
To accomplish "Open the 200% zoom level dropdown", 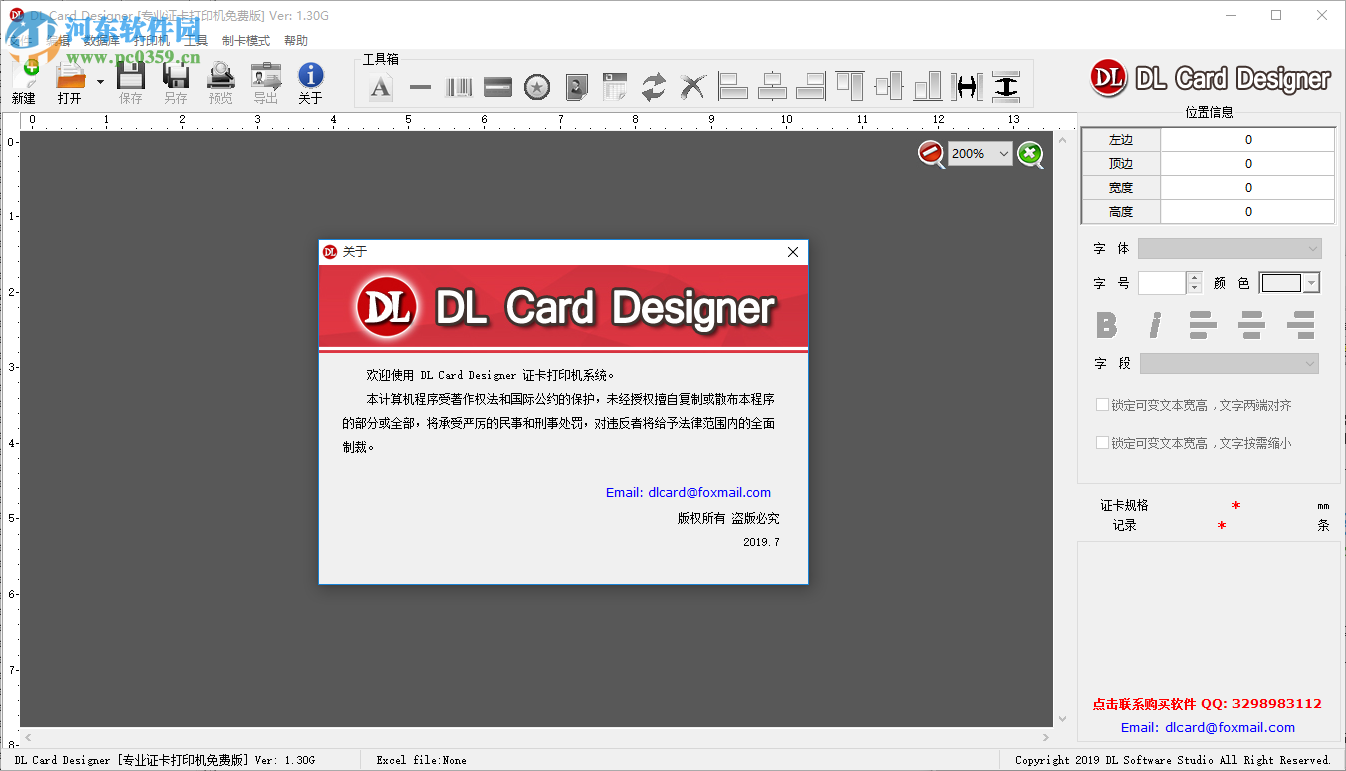I will (1003, 153).
